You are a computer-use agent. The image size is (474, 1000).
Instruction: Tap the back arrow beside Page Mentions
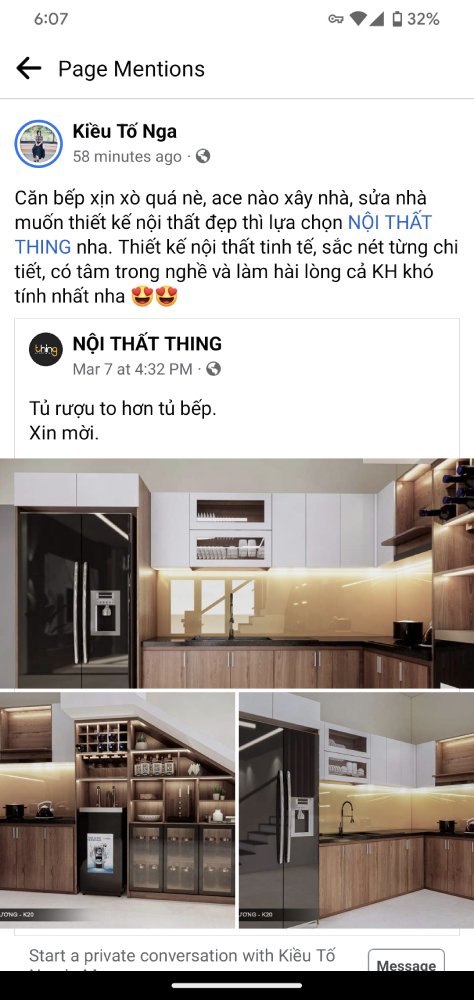29,68
